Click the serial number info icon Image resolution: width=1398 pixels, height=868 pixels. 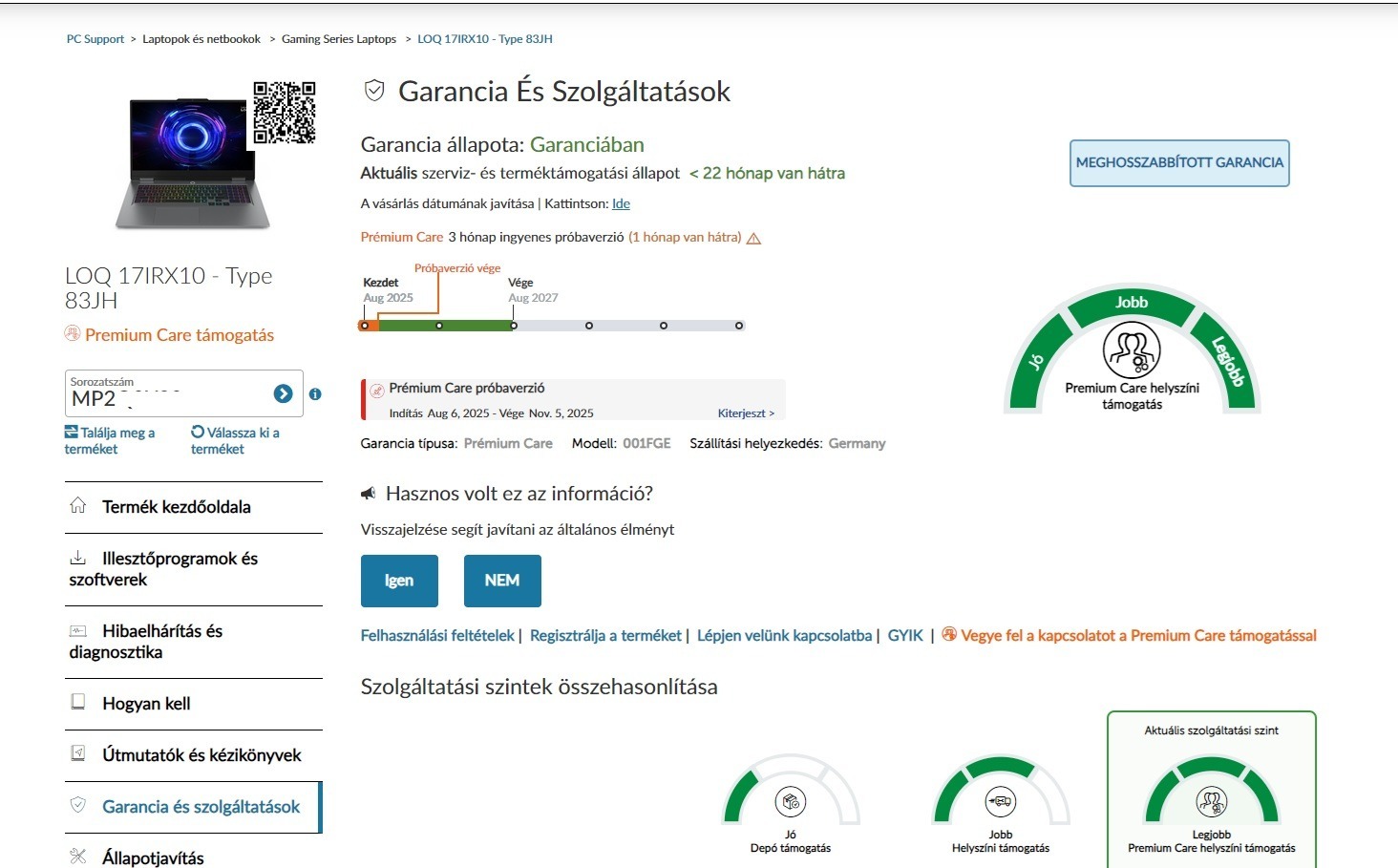click(315, 393)
